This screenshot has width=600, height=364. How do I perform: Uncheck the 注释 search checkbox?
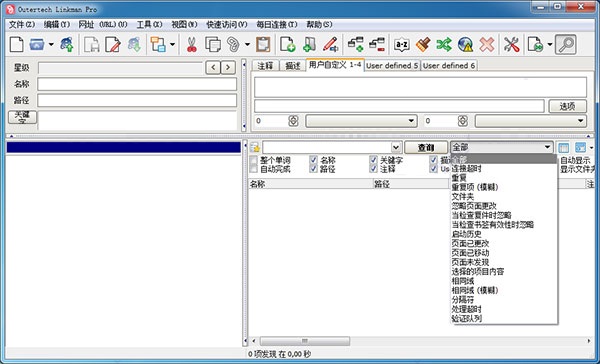coord(373,169)
